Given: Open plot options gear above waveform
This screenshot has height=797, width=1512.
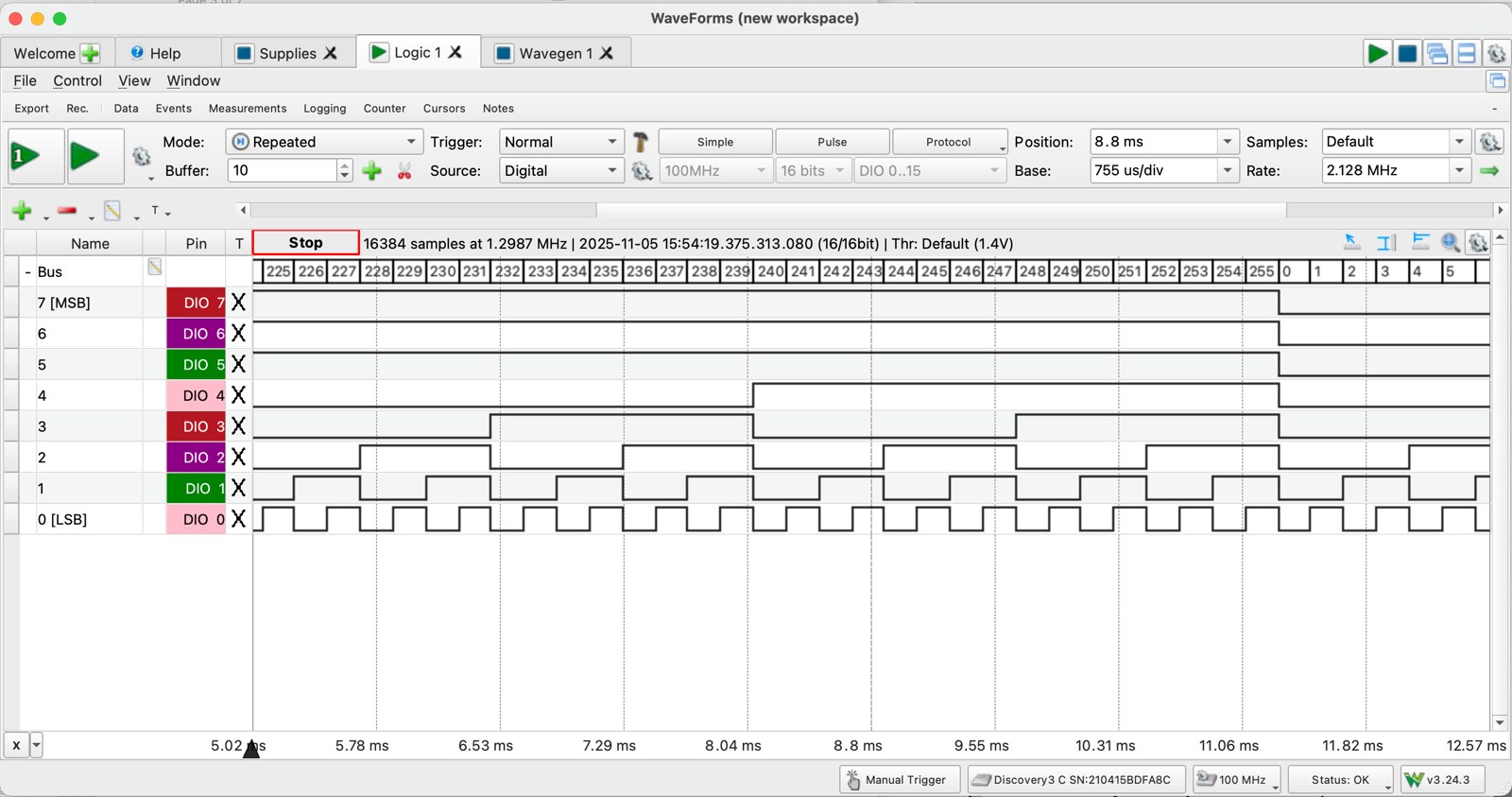Looking at the screenshot, I should click(1478, 243).
